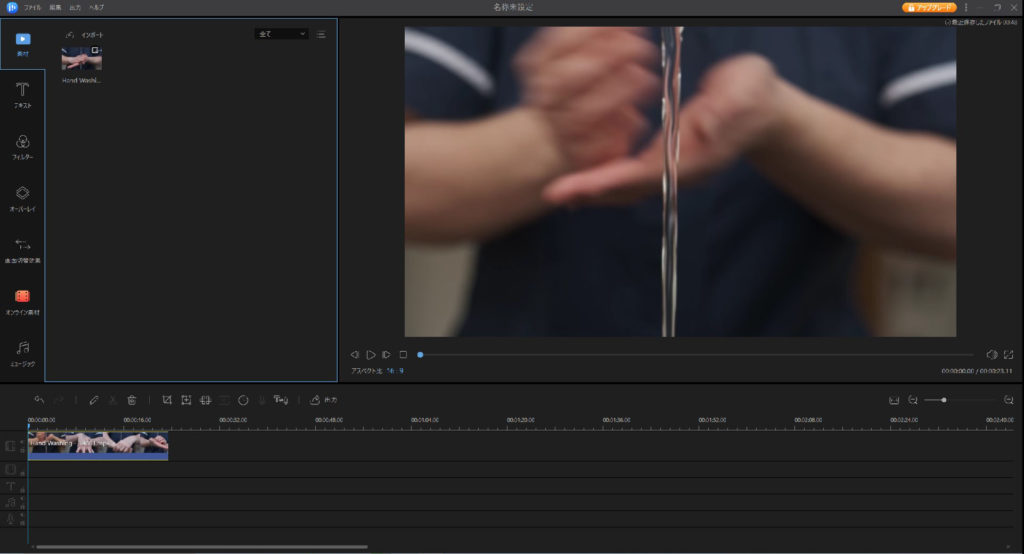Screen dimensions: 1024x554
Task: Click the video track icon
Action: (x=10, y=446)
